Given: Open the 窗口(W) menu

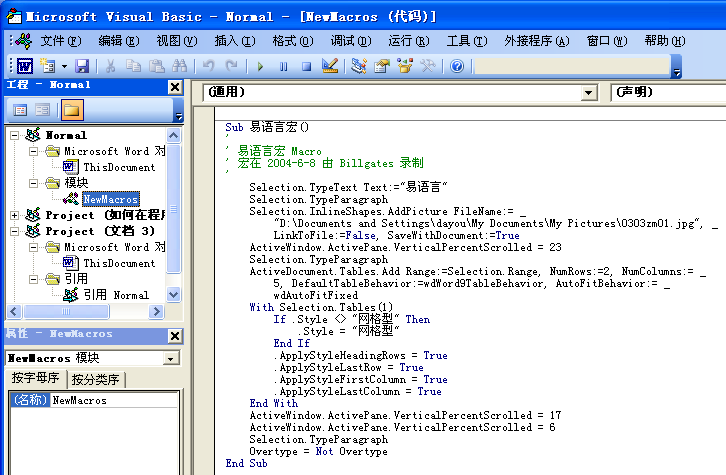Looking at the screenshot, I should pos(607,41).
